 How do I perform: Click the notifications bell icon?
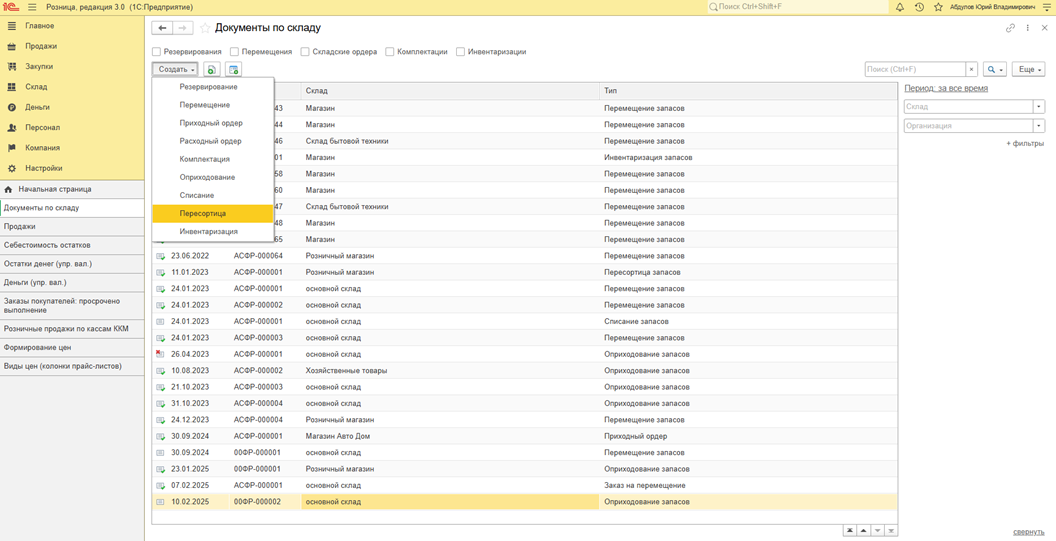899,7
